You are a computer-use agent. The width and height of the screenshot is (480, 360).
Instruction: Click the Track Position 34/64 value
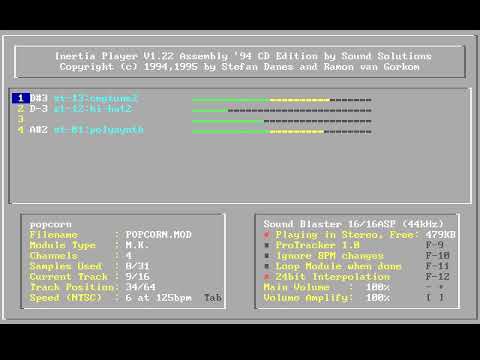click(x=141, y=287)
